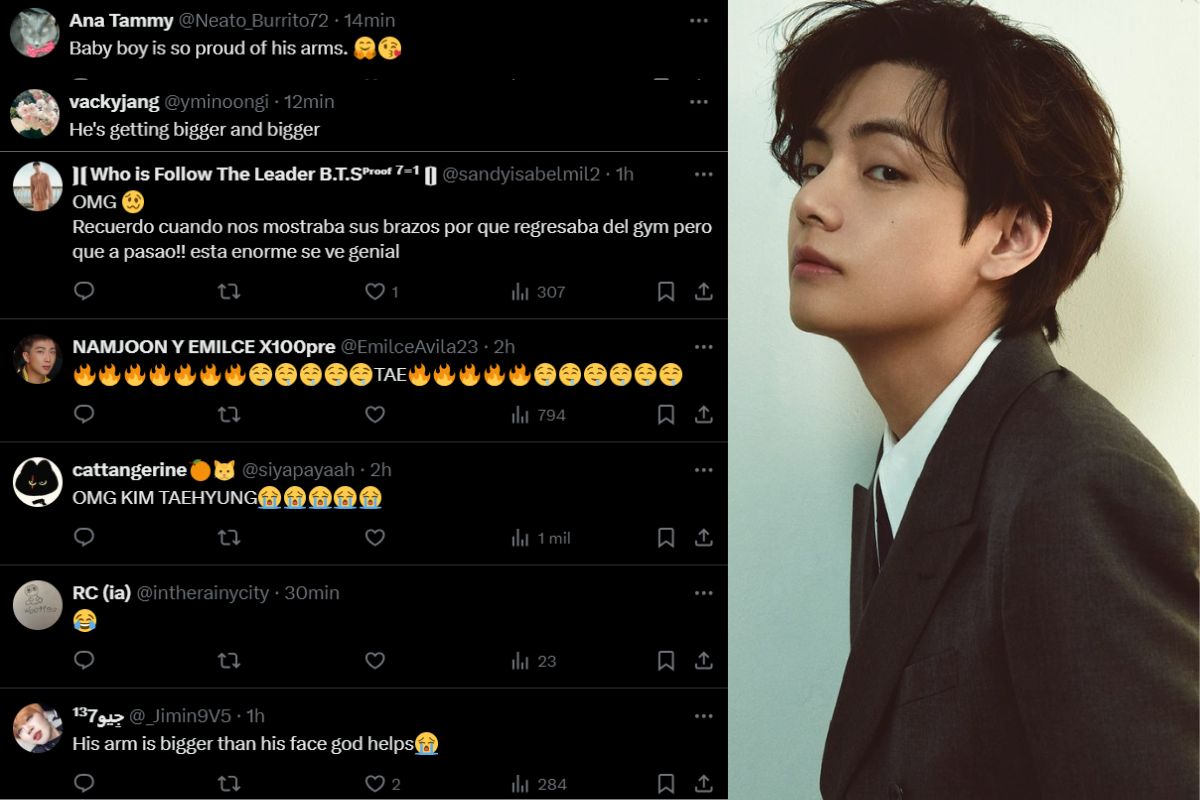The height and width of the screenshot is (800, 1200).
Task: Bookmark the RC (ia) tweet
Action: point(666,661)
